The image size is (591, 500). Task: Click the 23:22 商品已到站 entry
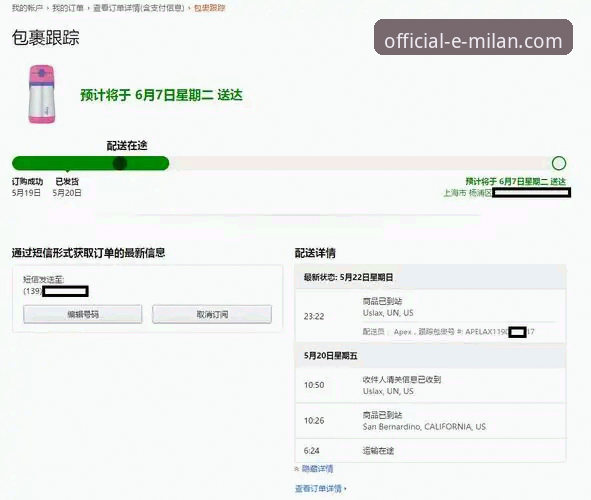point(430,316)
